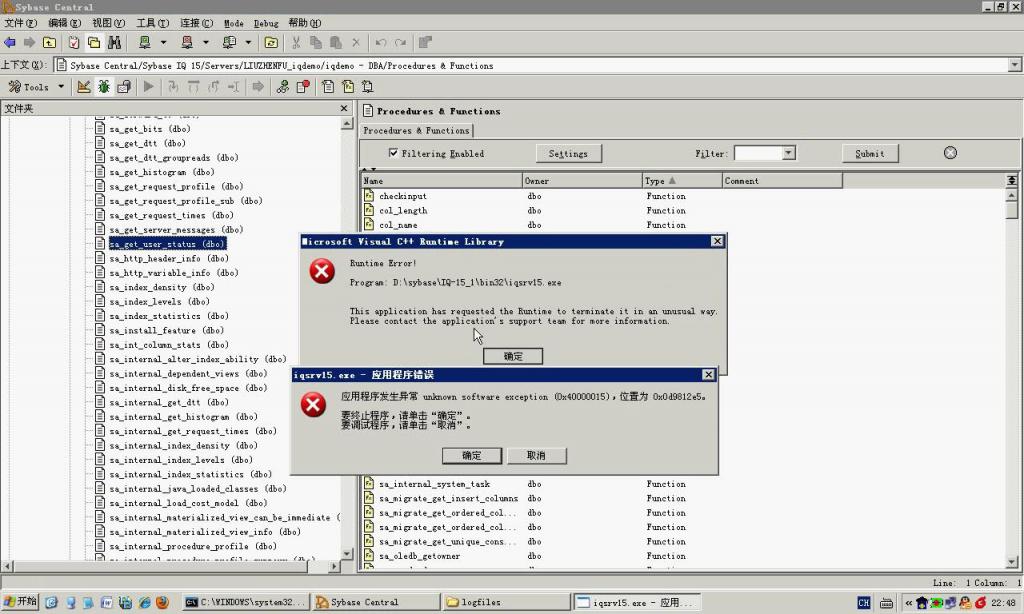Image resolution: width=1024 pixels, height=614 pixels.
Task: Open the 编辑 menu
Action: click(x=65, y=23)
